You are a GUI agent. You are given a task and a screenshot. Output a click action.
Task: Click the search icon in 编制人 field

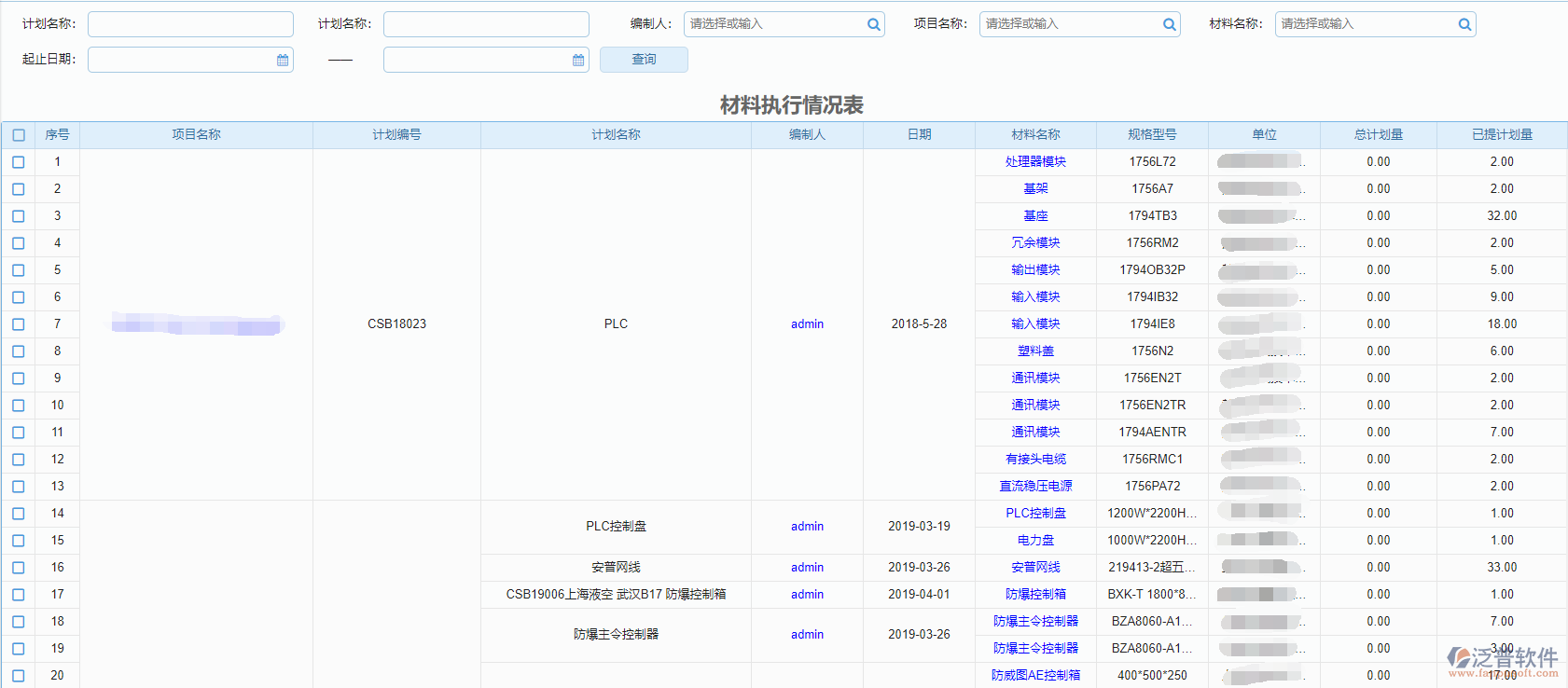(x=873, y=25)
